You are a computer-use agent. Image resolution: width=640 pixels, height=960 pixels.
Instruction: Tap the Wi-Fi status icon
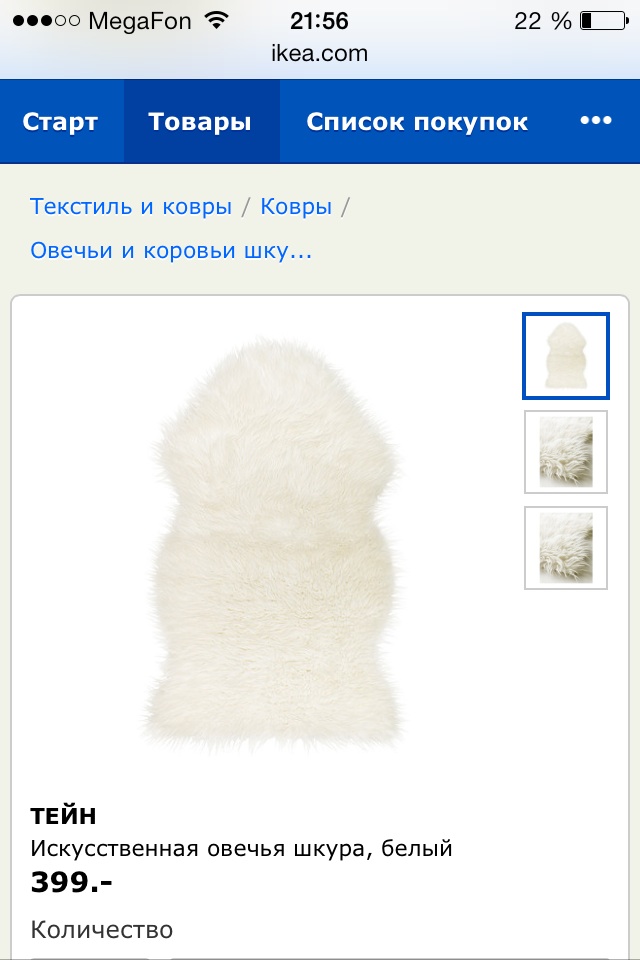(216, 20)
